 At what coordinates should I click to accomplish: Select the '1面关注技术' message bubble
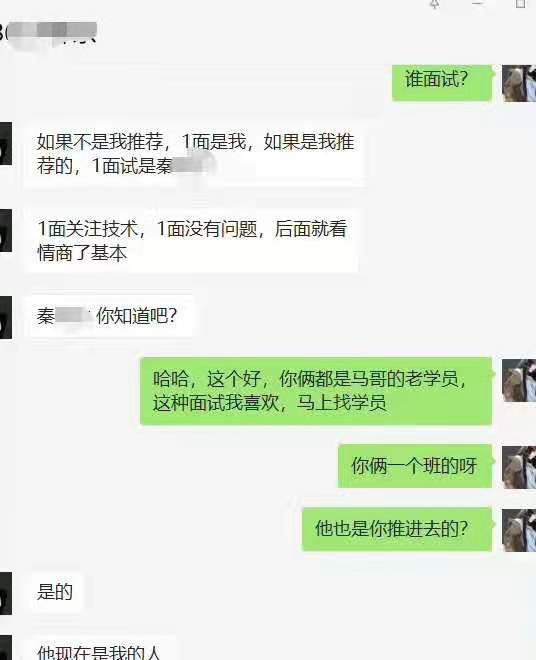tap(193, 241)
